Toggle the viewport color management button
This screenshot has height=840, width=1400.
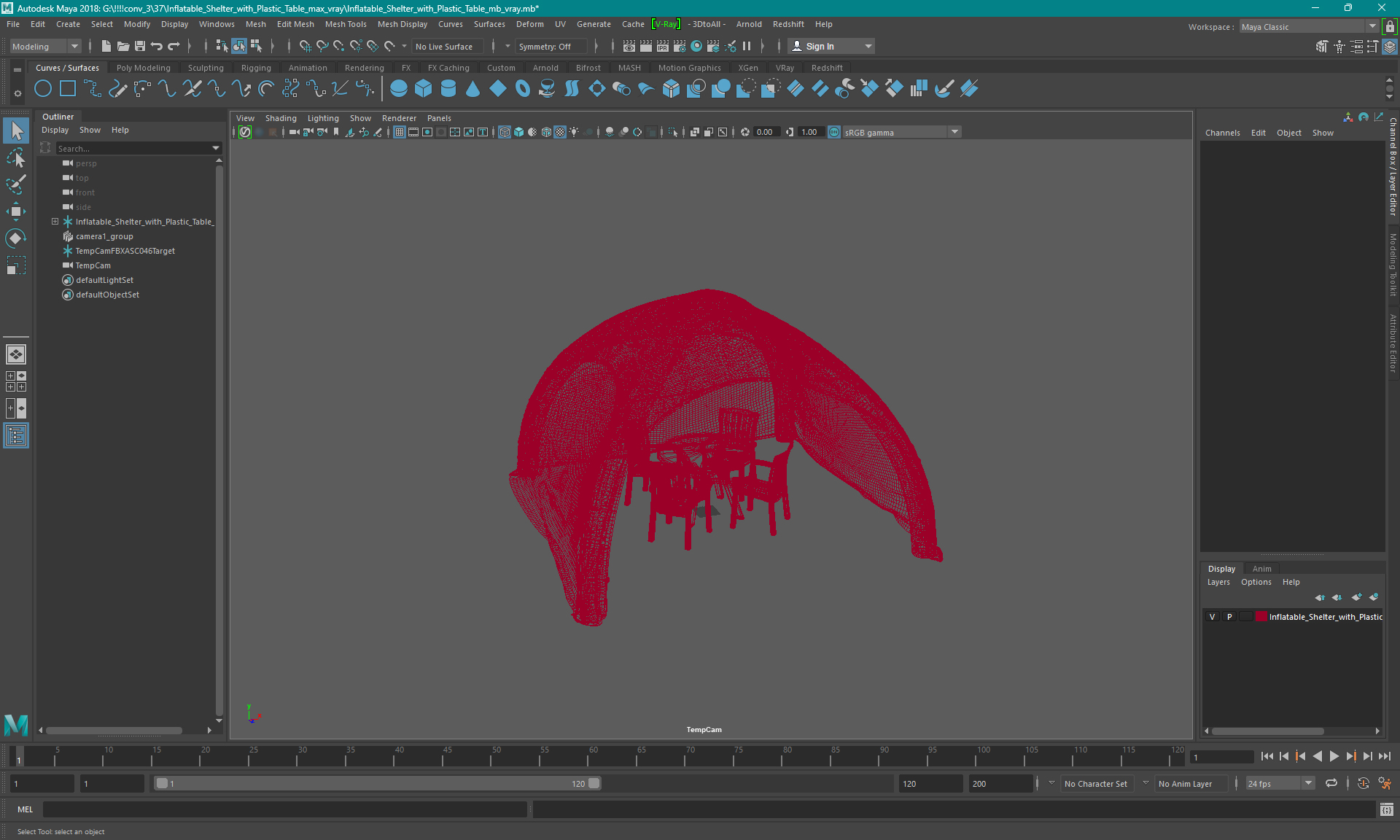tap(834, 132)
